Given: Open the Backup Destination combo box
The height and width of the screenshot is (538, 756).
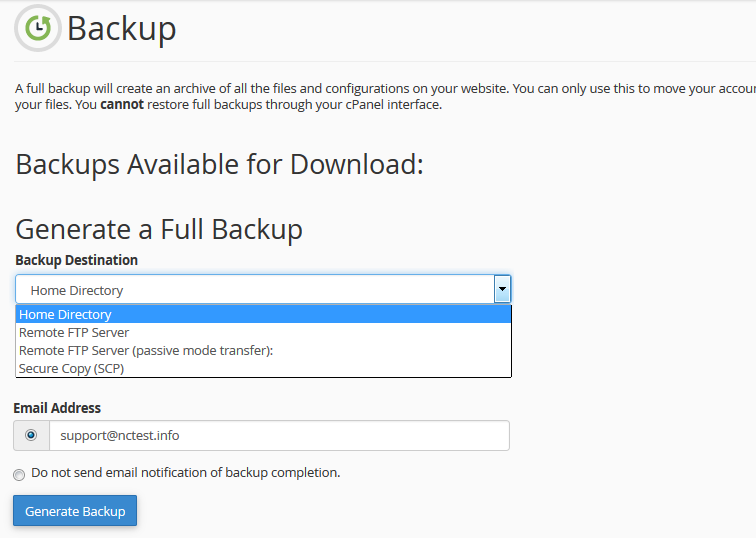Looking at the screenshot, I should pyautogui.click(x=255, y=290).
